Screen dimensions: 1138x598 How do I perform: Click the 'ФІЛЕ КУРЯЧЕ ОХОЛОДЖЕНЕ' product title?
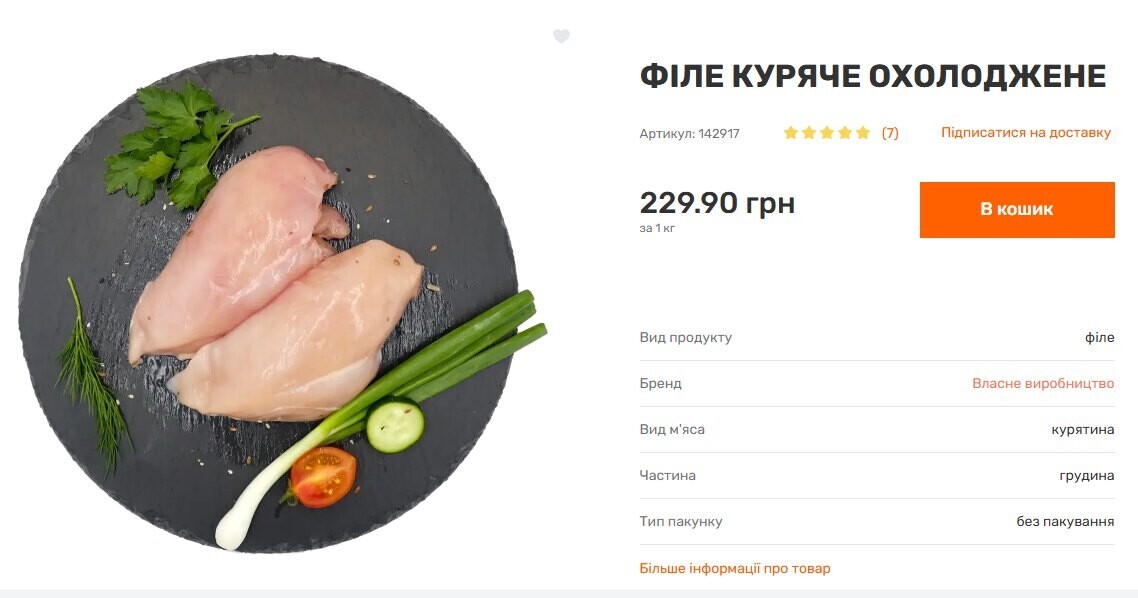pyautogui.click(x=872, y=76)
